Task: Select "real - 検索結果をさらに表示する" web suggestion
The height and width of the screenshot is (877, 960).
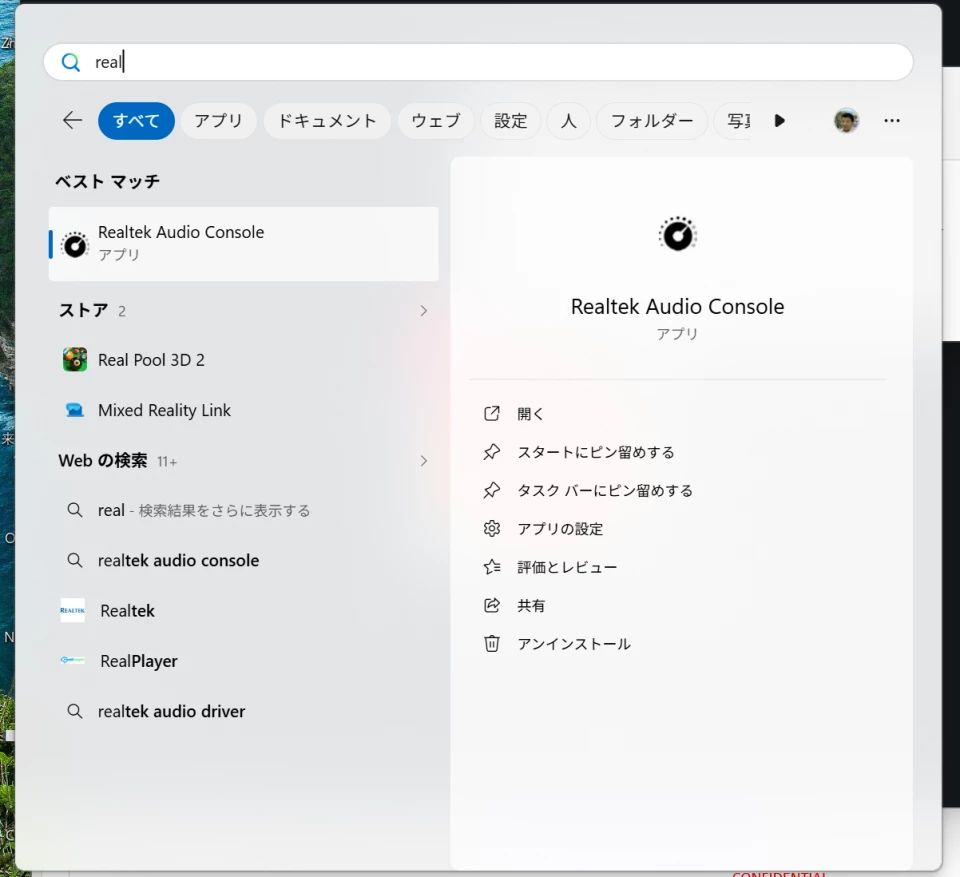Action: click(x=243, y=510)
